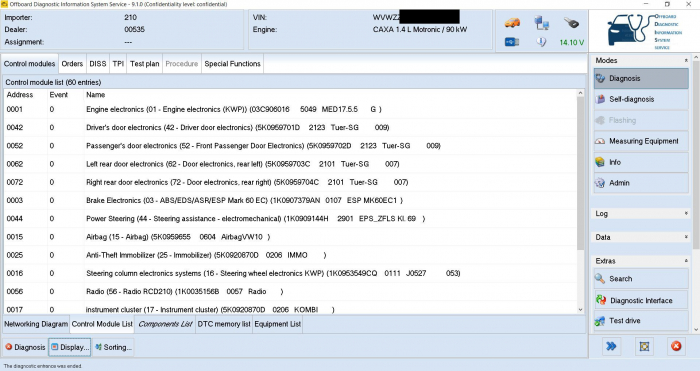Open the Components List tab
Image resolution: width=700 pixels, height=371 pixels.
[166, 324]
